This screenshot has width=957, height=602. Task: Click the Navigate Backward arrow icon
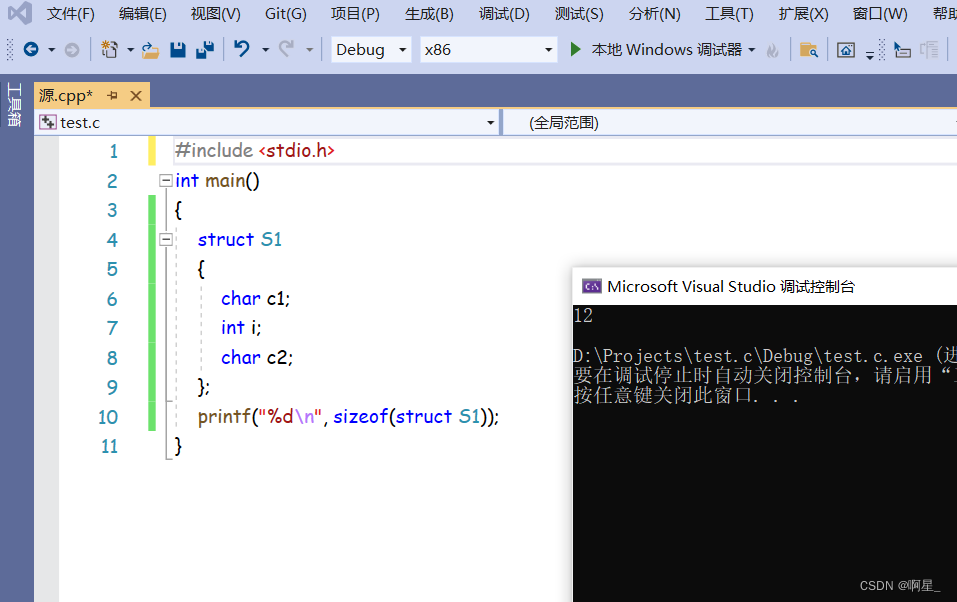pos(31,50)
